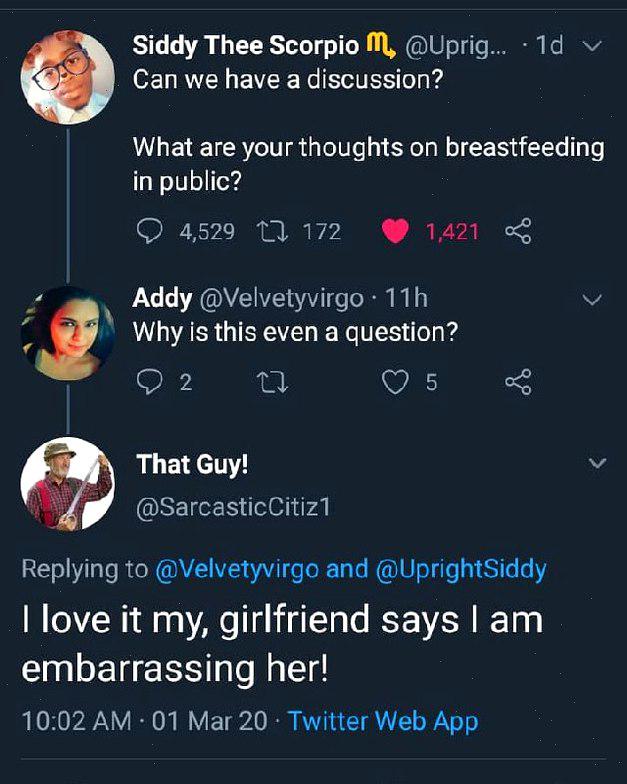Viewport: 627px width, 784px height.
Task: Open Siddy Thee Scorpio's profile picture
Action: tap(67, 77)
